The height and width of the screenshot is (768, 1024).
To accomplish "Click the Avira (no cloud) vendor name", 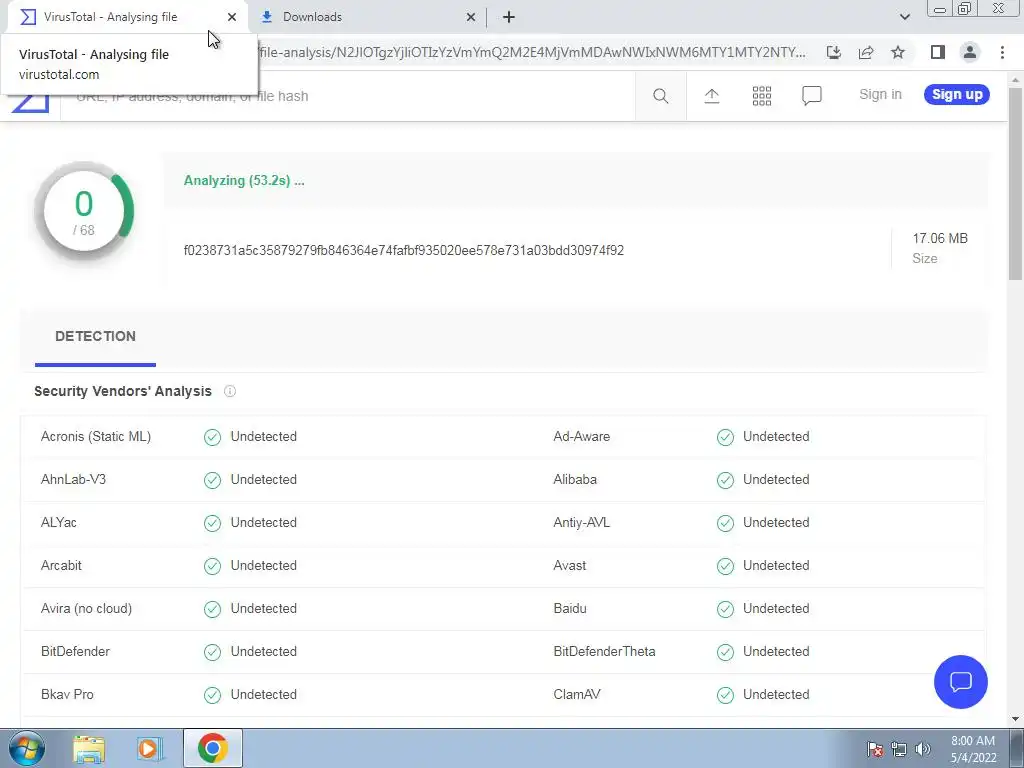I will [x=86, y=609].
